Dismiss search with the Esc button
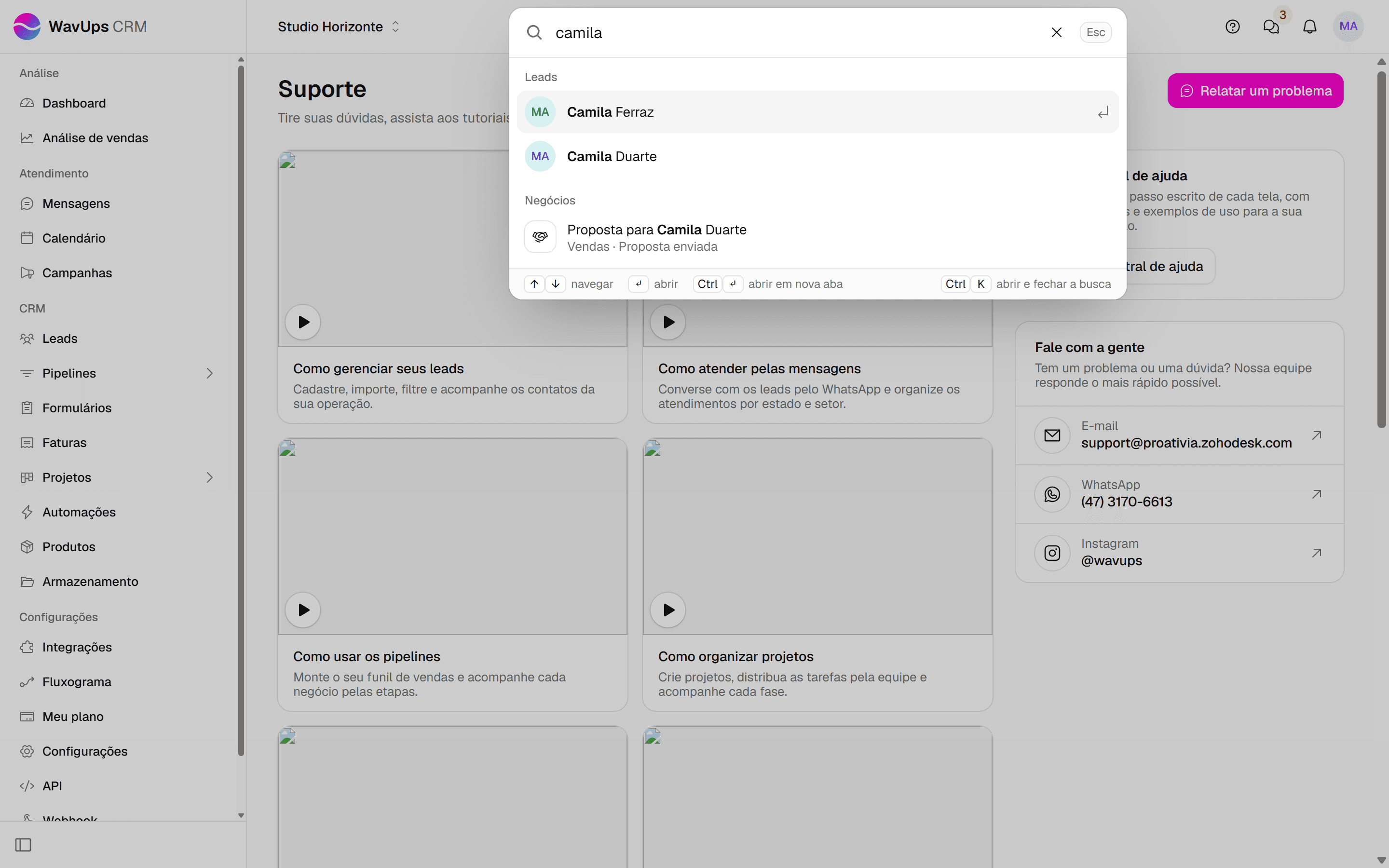This screenshot has width=1389, height=868. [x=1095, y=32]
